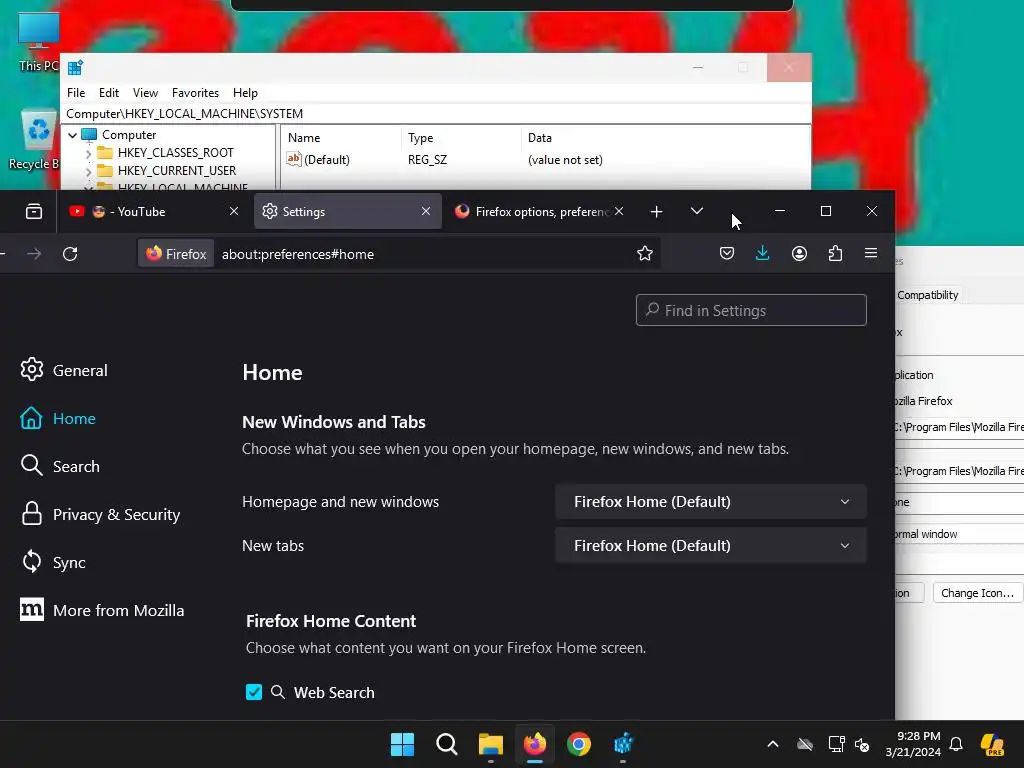Switch to Firefox options, preferences tab

tap(539, 212)
